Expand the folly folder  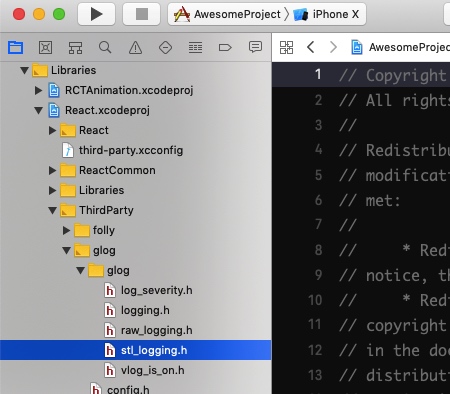click(66, 230)
